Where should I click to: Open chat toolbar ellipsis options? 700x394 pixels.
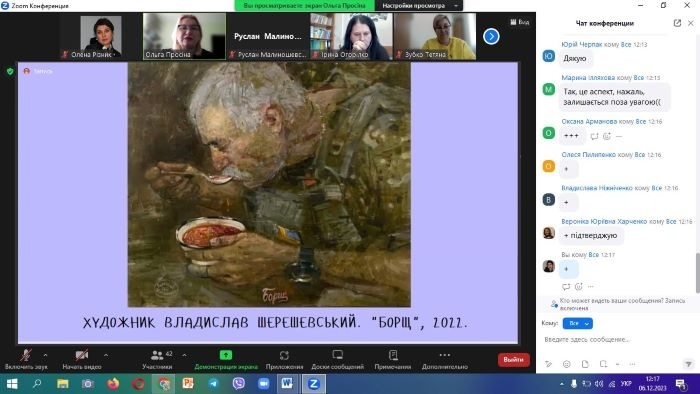pyautogui.click(x=632, y=365)
